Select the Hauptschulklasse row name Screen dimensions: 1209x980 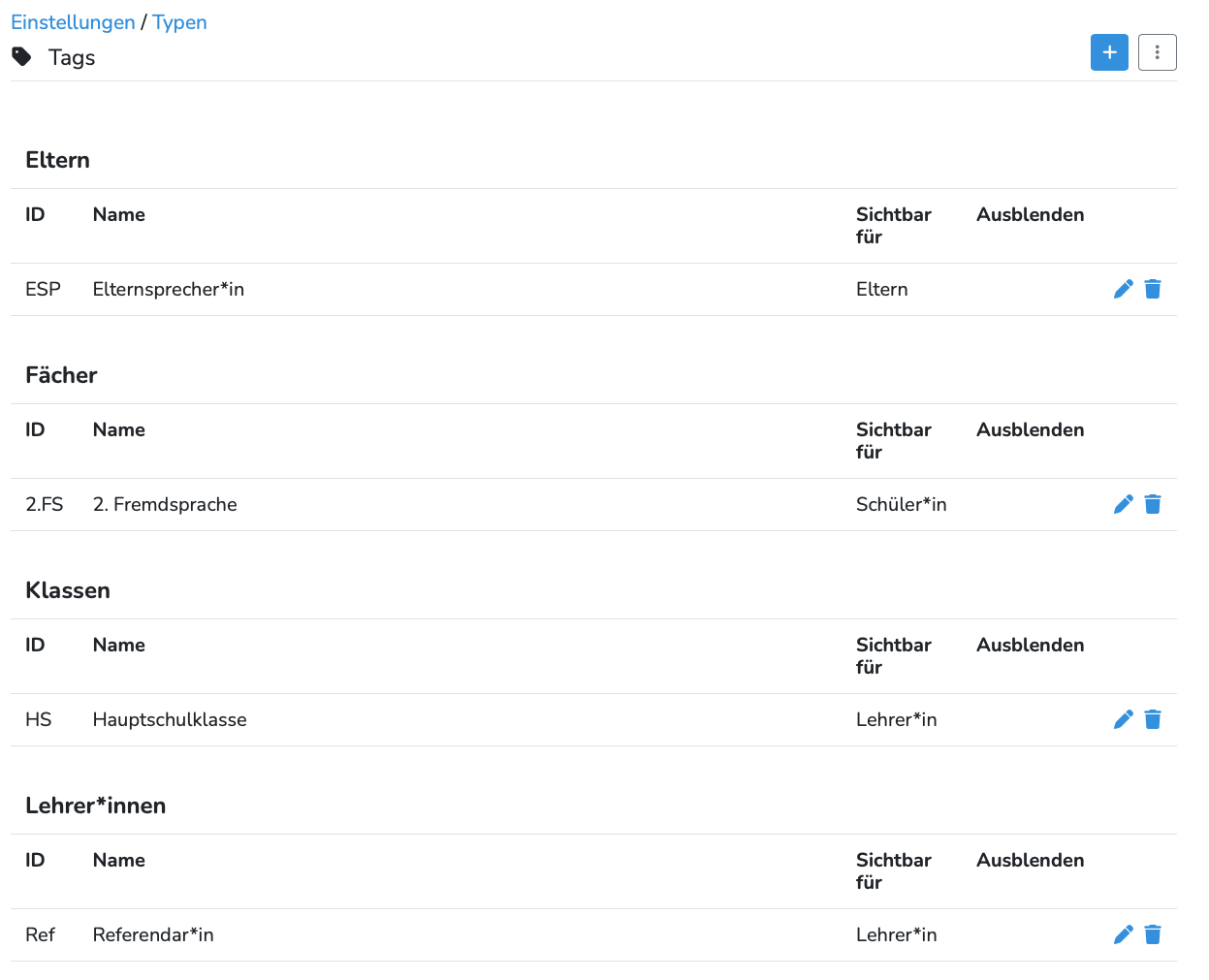170,719
